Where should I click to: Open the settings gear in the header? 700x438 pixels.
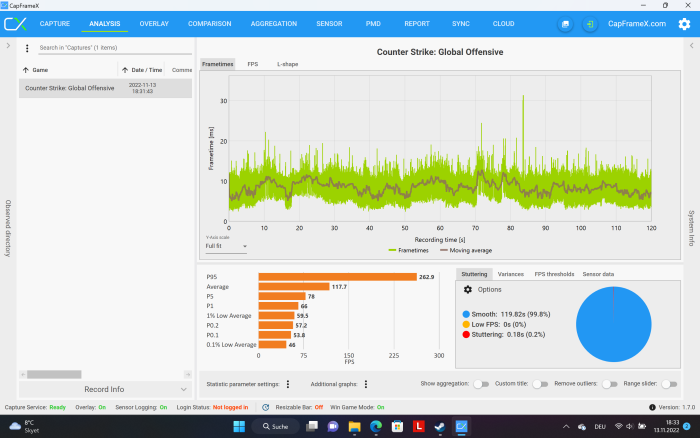pos(684,24)
